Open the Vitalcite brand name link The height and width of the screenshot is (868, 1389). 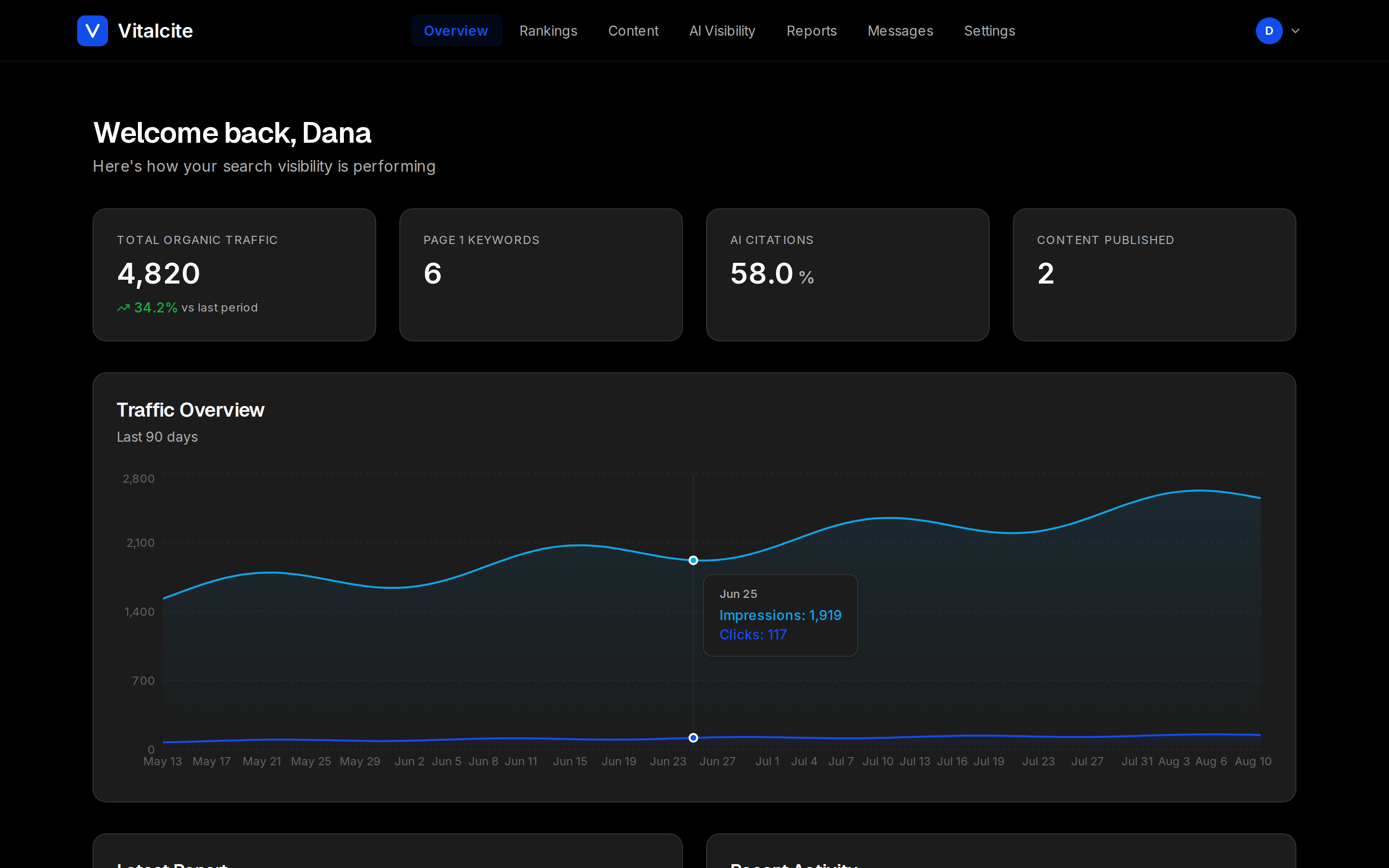click(x=155, y=31)
